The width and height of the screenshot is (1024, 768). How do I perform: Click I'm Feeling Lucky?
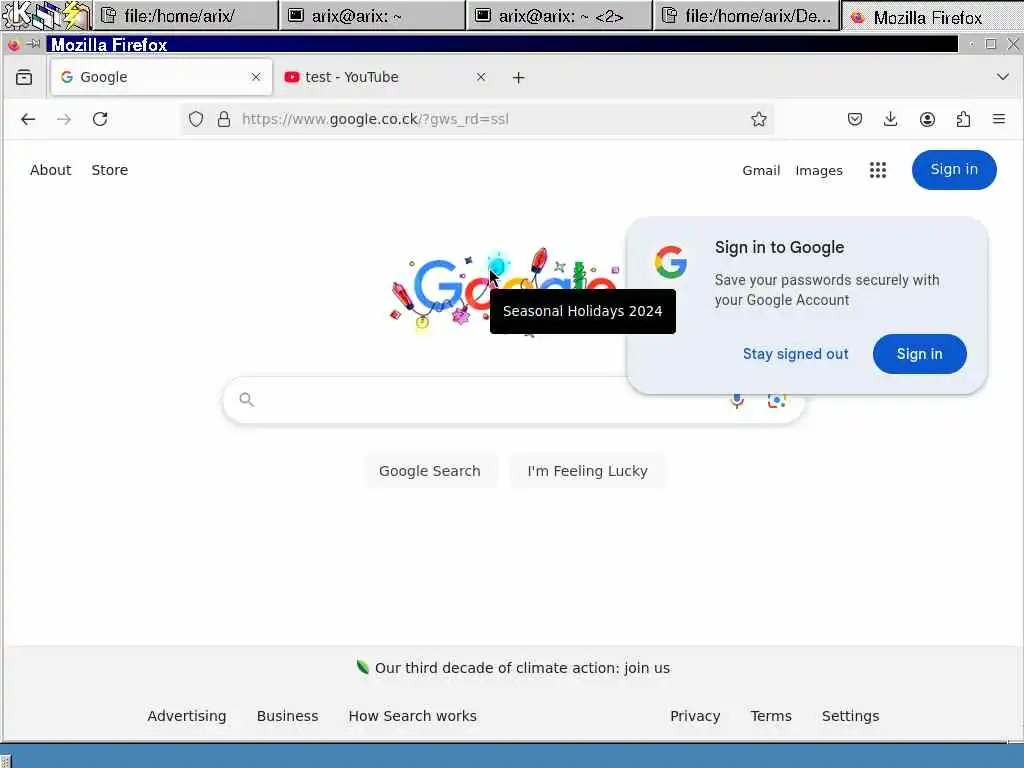point(587,471)
